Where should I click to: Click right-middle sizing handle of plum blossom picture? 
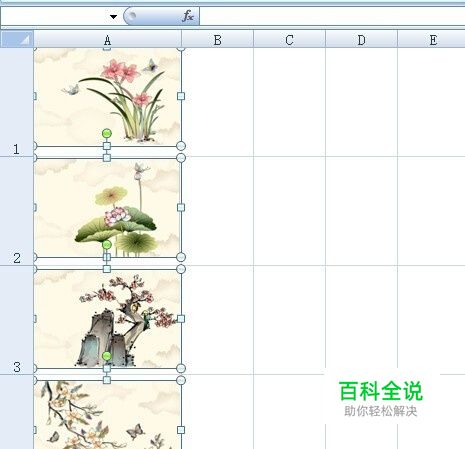181,319
